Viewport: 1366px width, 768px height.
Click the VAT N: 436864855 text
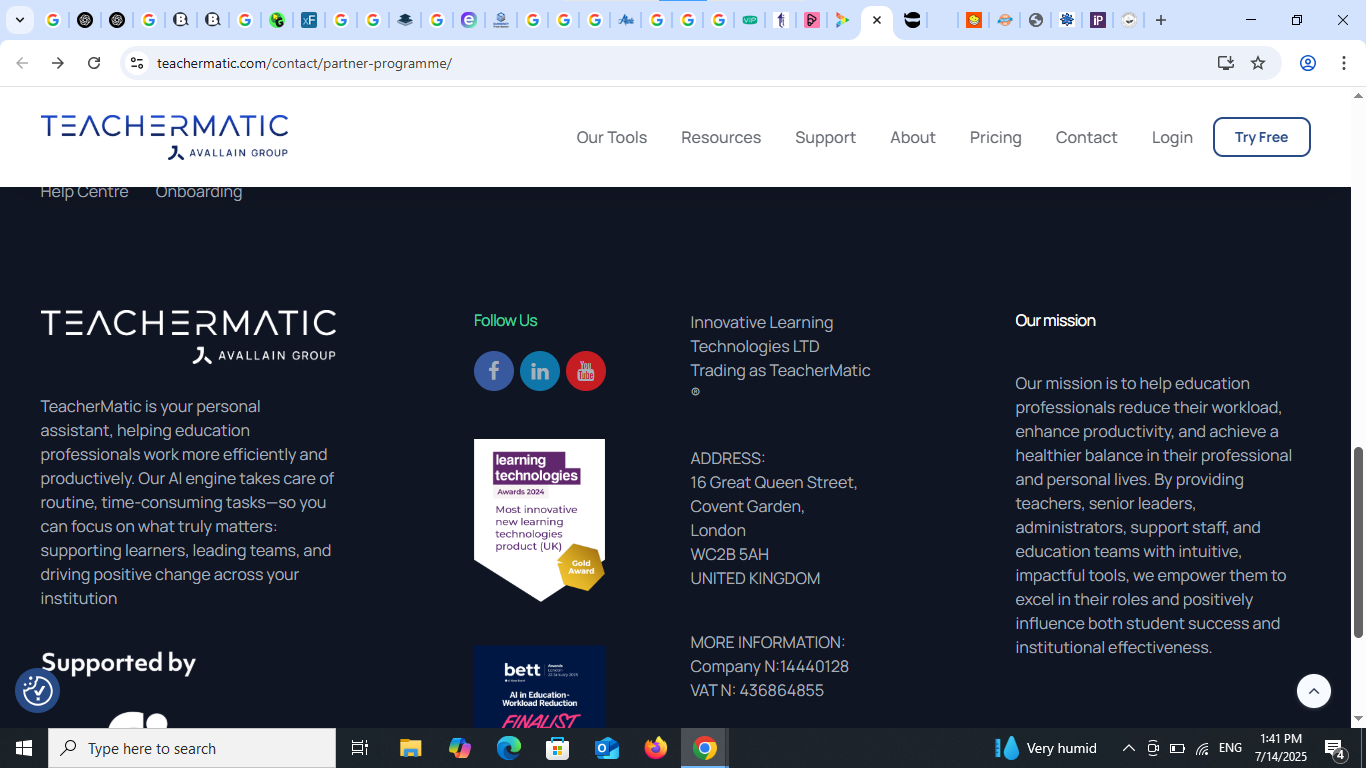click(757, 690)
